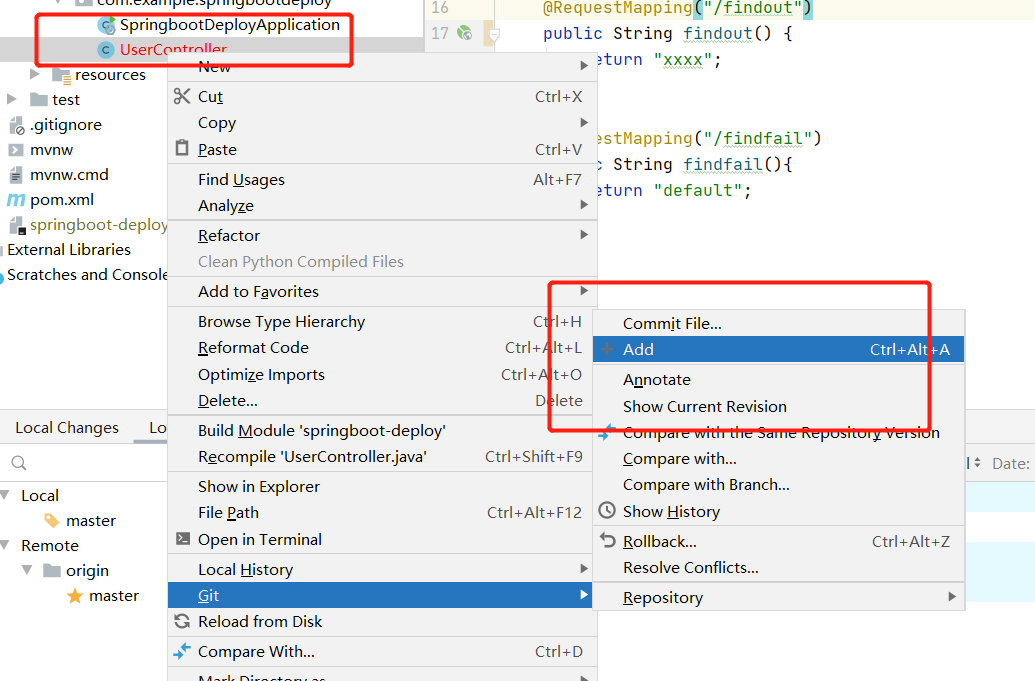Click the resources folder icon
This screenshot has height=681, width=1035.
61,75
